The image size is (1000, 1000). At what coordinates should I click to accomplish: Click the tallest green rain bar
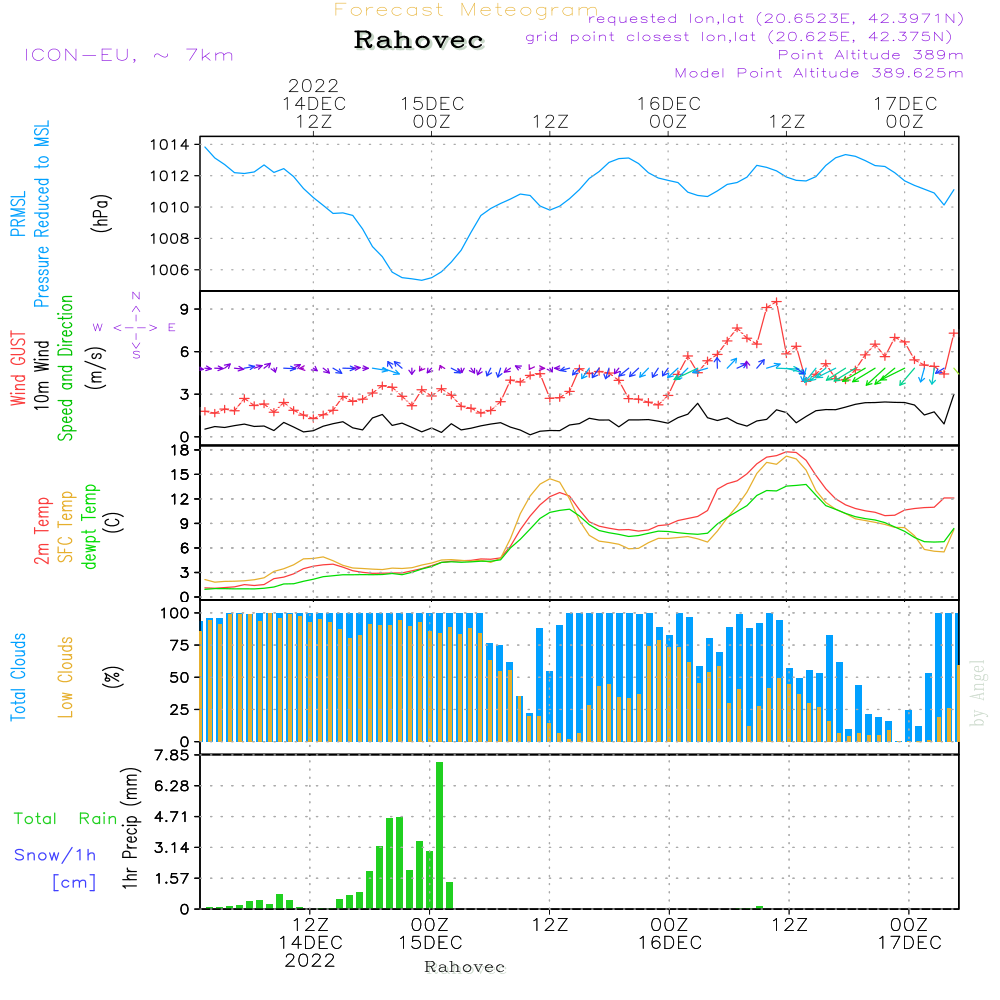click(x=439, y=835)
